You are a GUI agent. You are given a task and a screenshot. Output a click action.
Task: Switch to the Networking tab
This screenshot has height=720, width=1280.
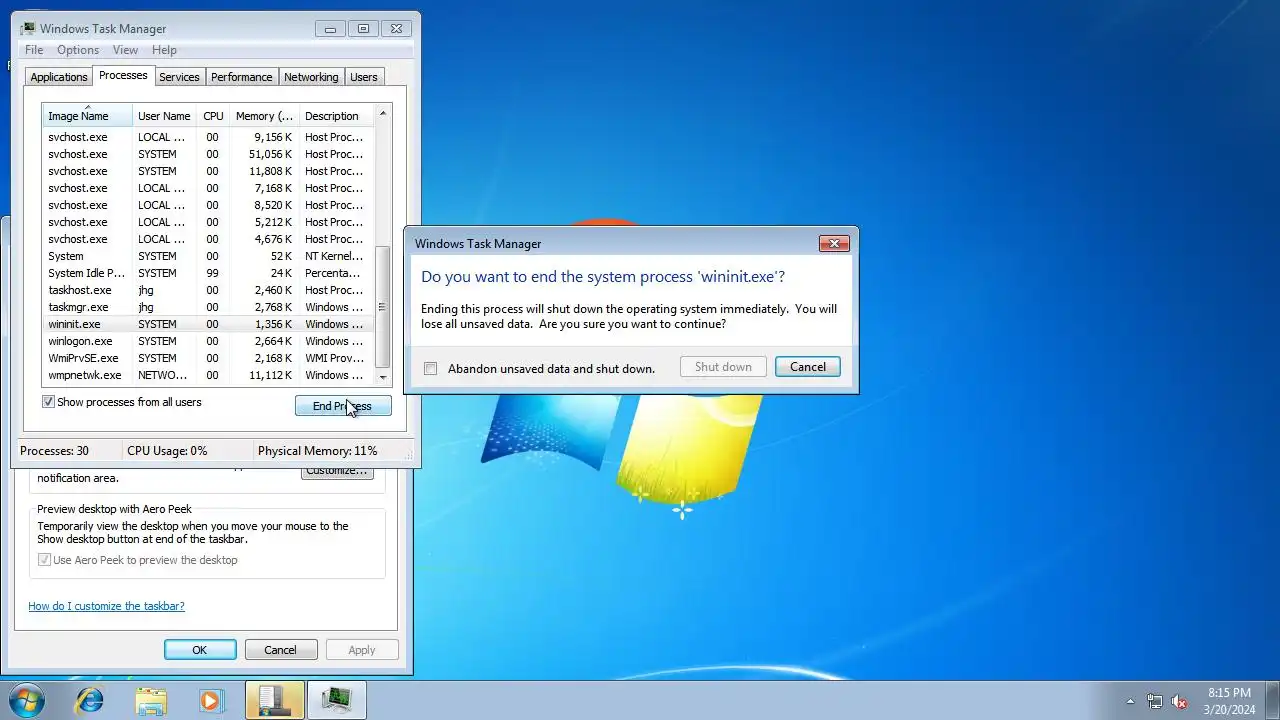(311, 77)
